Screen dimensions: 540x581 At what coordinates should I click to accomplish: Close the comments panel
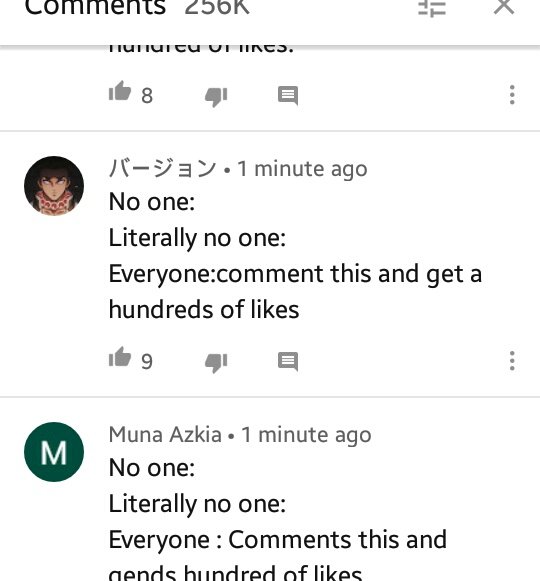504,7
